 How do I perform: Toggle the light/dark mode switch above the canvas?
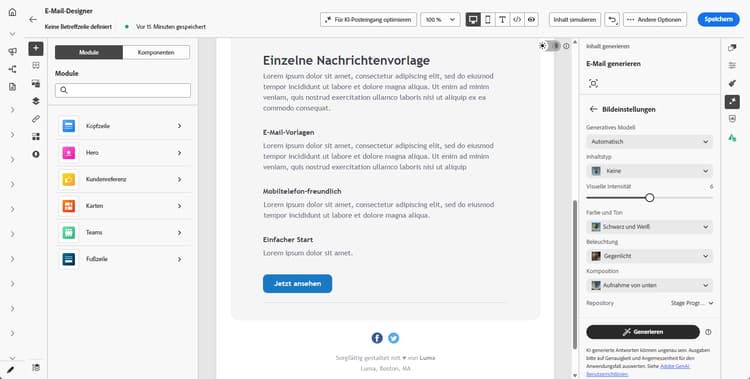click(549, 46)
